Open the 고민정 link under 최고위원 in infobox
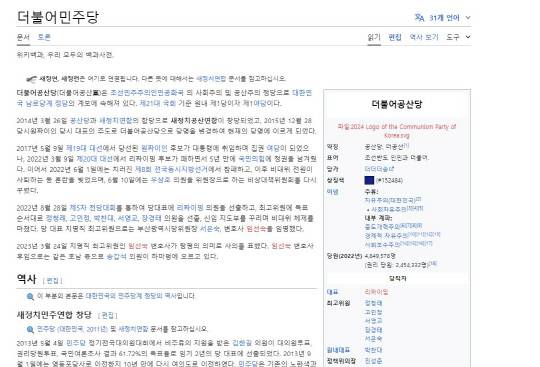 pyautogui.click(x=373, y=312)
